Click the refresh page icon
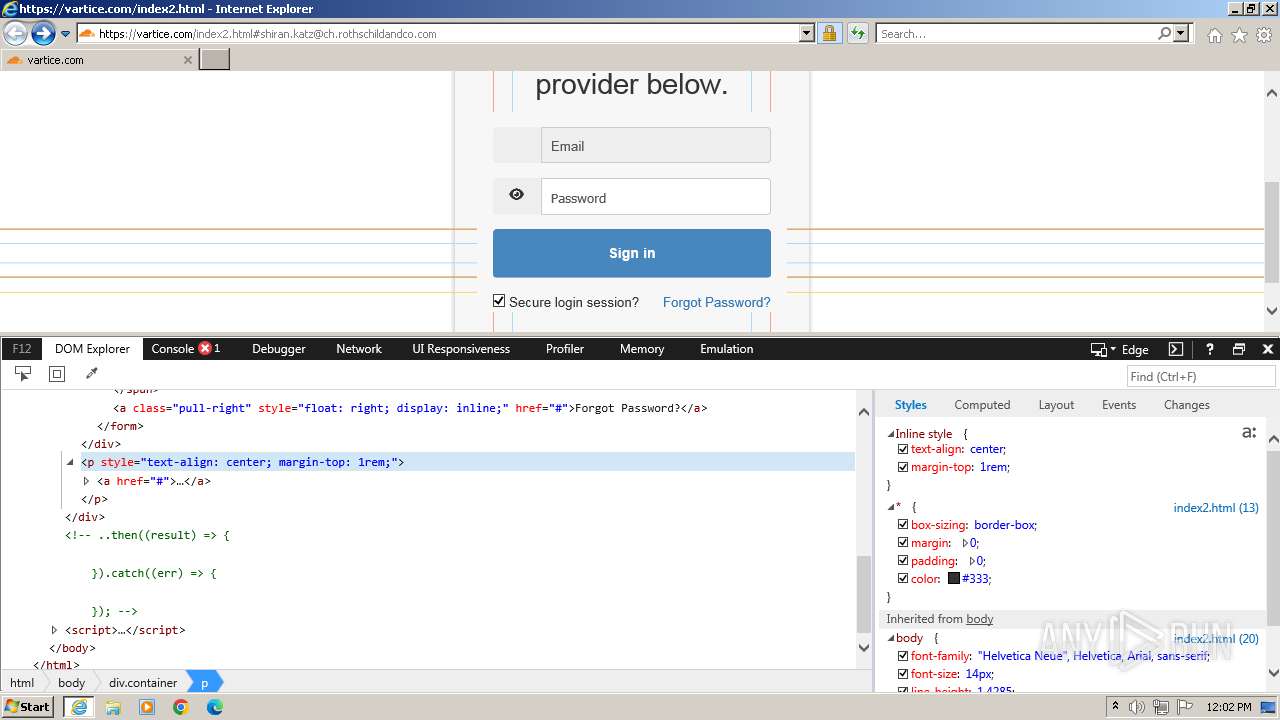Image resolution: width=1280 pixels, height=720 pixels. [858, 33]
